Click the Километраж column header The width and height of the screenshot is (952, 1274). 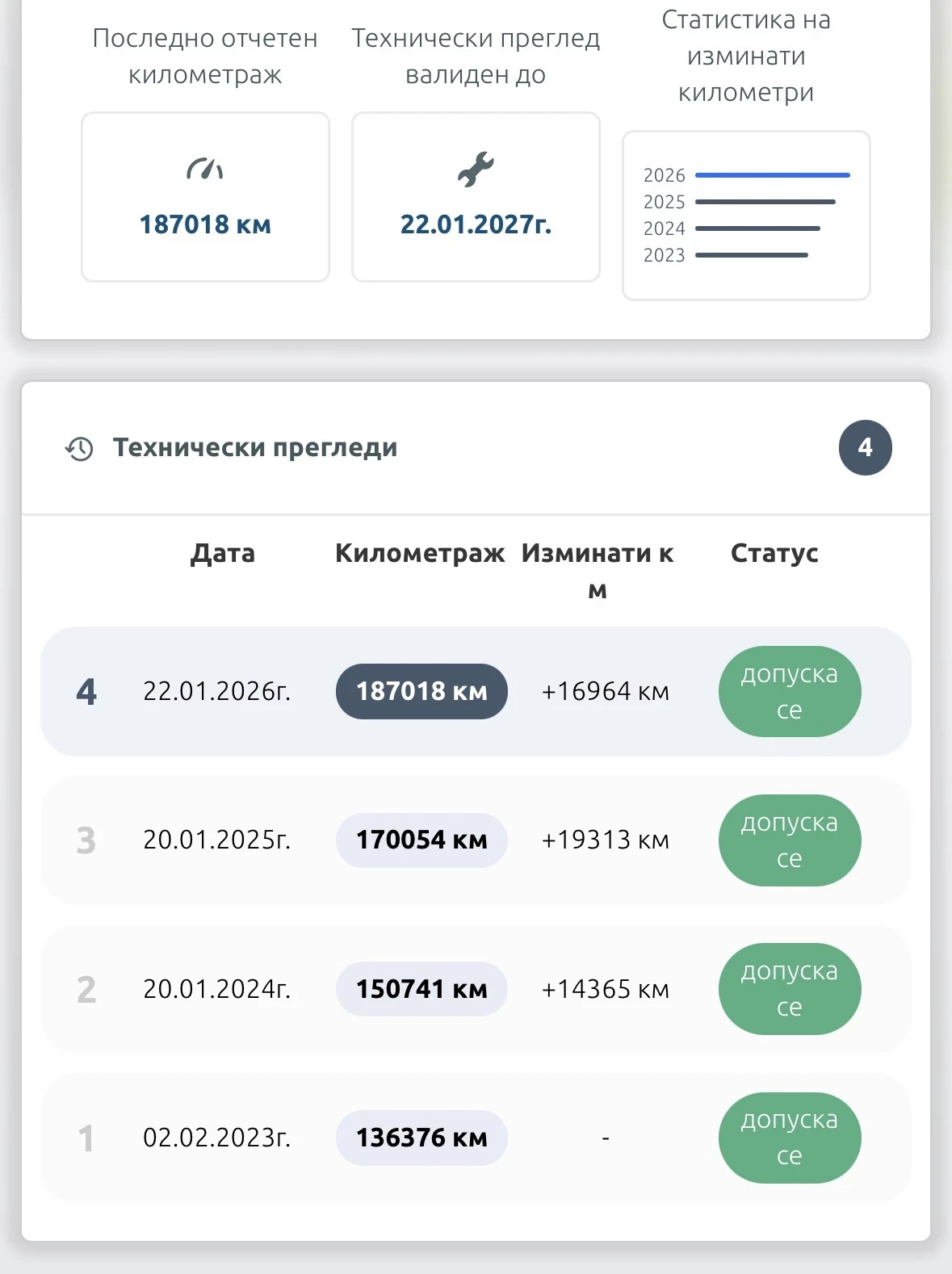(420, 553)
